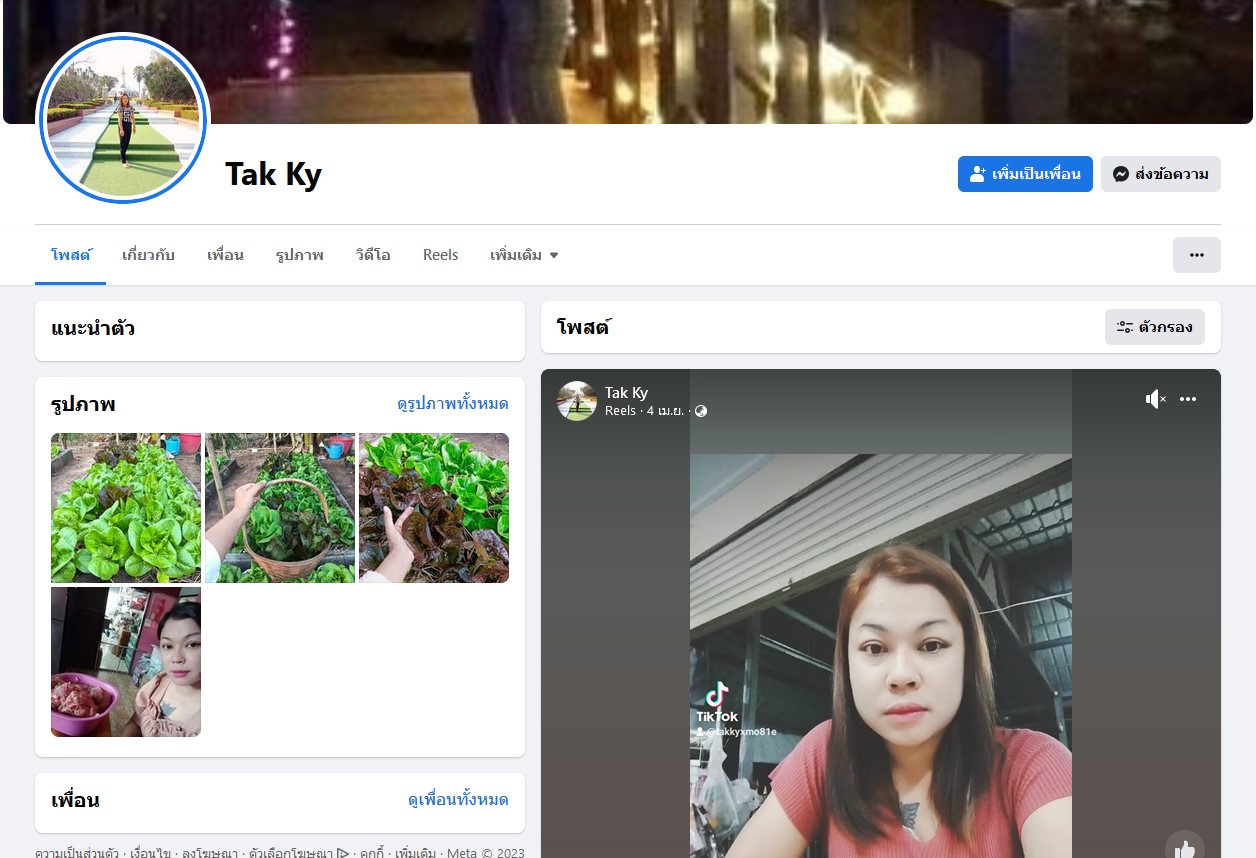Click the ตัวเลือกโฆษณา footer link
The height and width of the screenshot is (858, 1256).
pos(298,853)
